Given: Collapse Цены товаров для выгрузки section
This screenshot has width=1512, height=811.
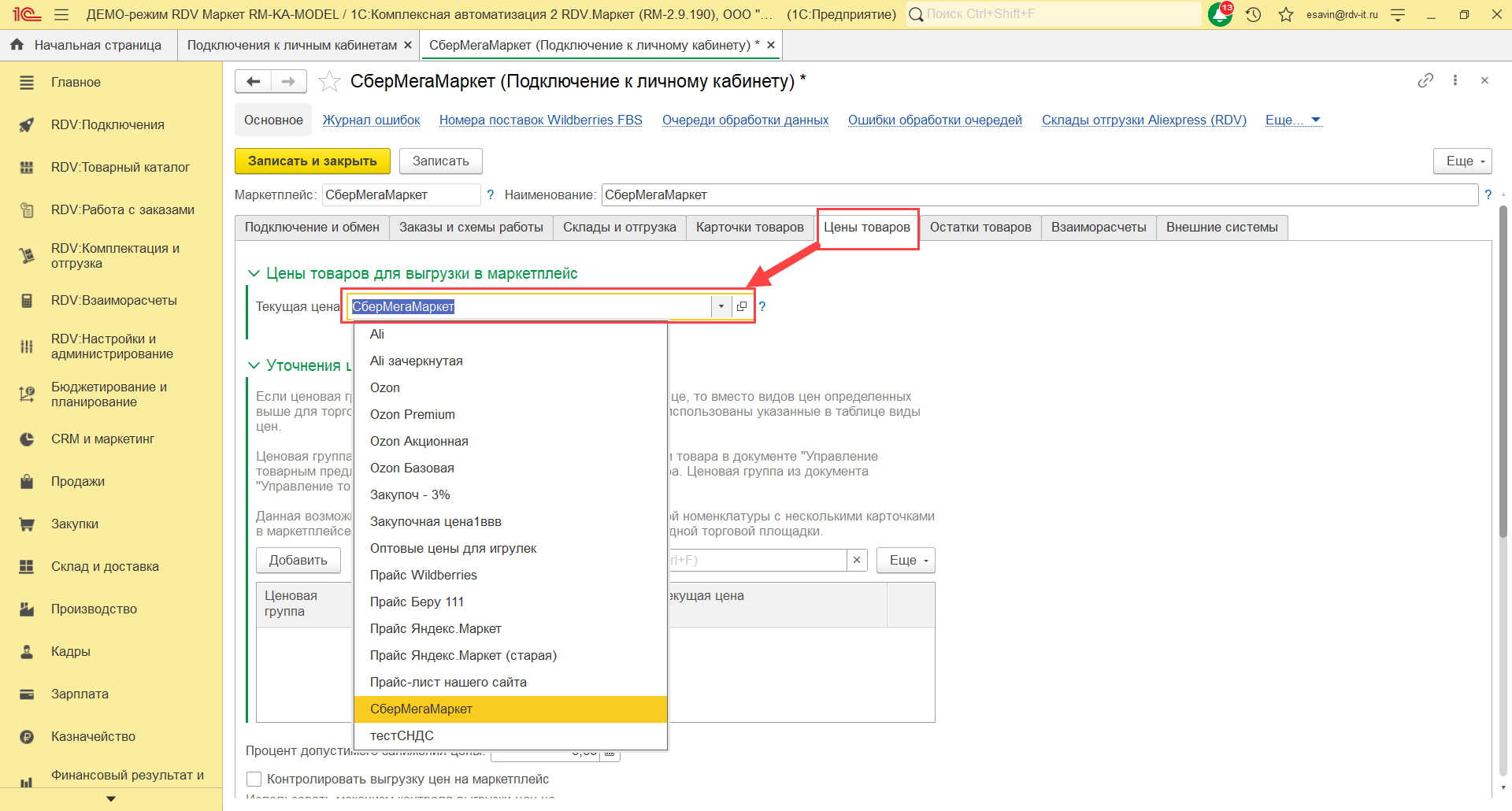Looking at the screenshot, I should 254,273.
